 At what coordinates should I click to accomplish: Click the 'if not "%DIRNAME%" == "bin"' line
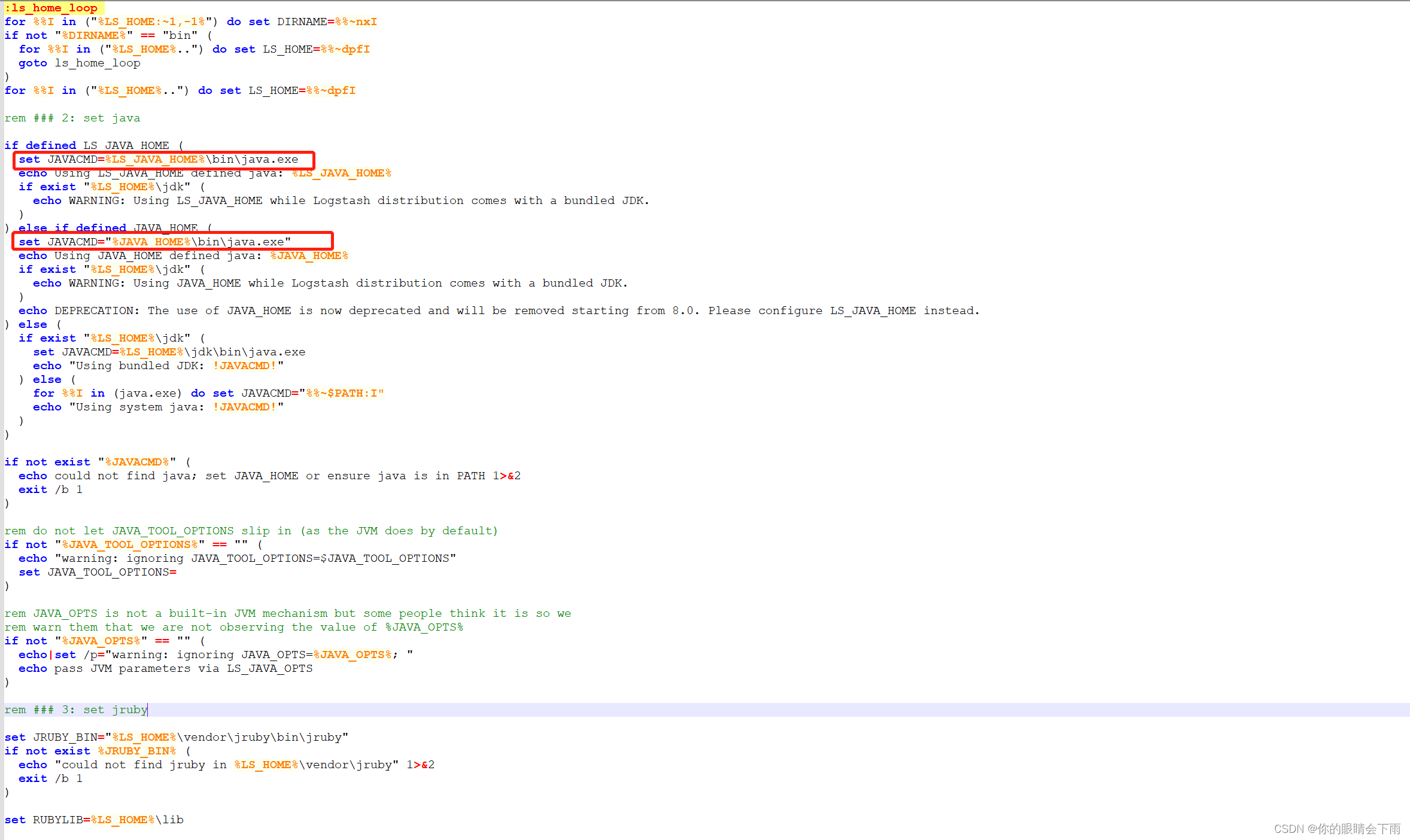pos(108,35)
